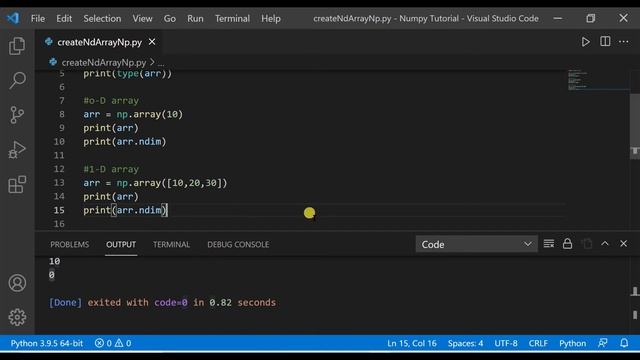Viewport: 640px width, 360px height.
Task: Select Python 3.9.5 64-bit interpreter
Action: pyautogui.click(x=47, y=343)
